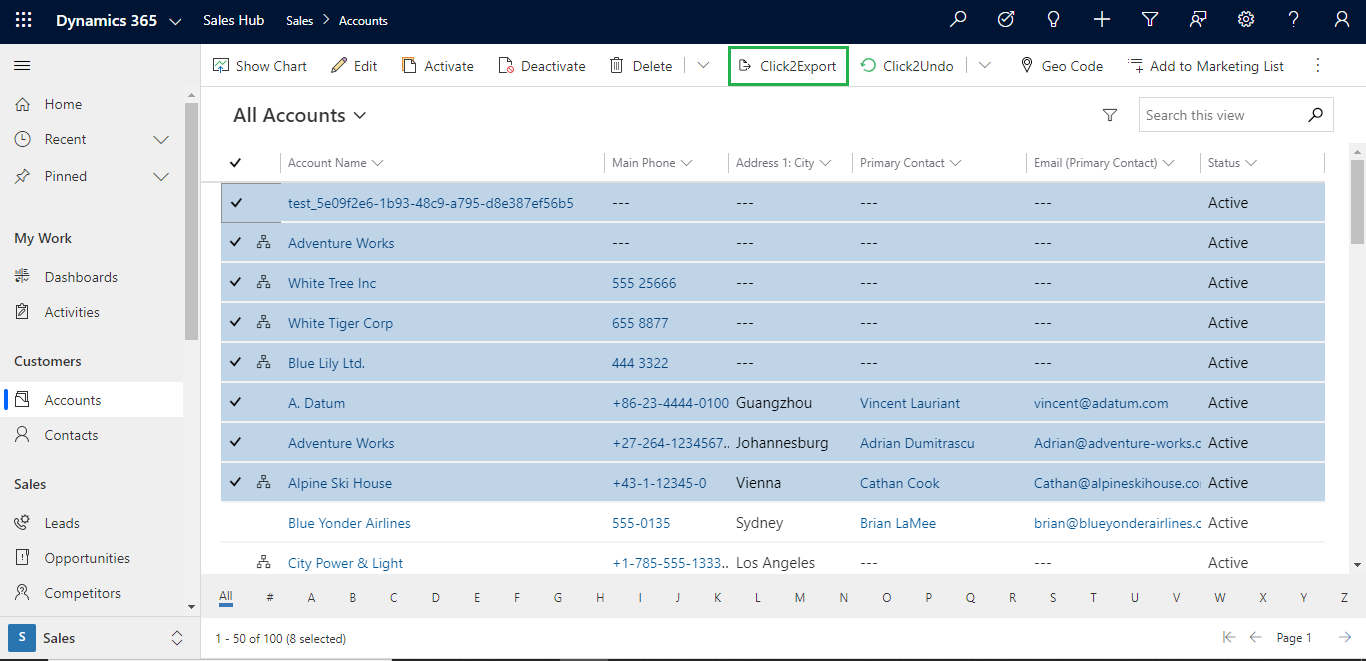This screenshot has height=661, width=1366.
Task: Open Dynamics 365 settings gear
Action: (x=1245, y=19)
